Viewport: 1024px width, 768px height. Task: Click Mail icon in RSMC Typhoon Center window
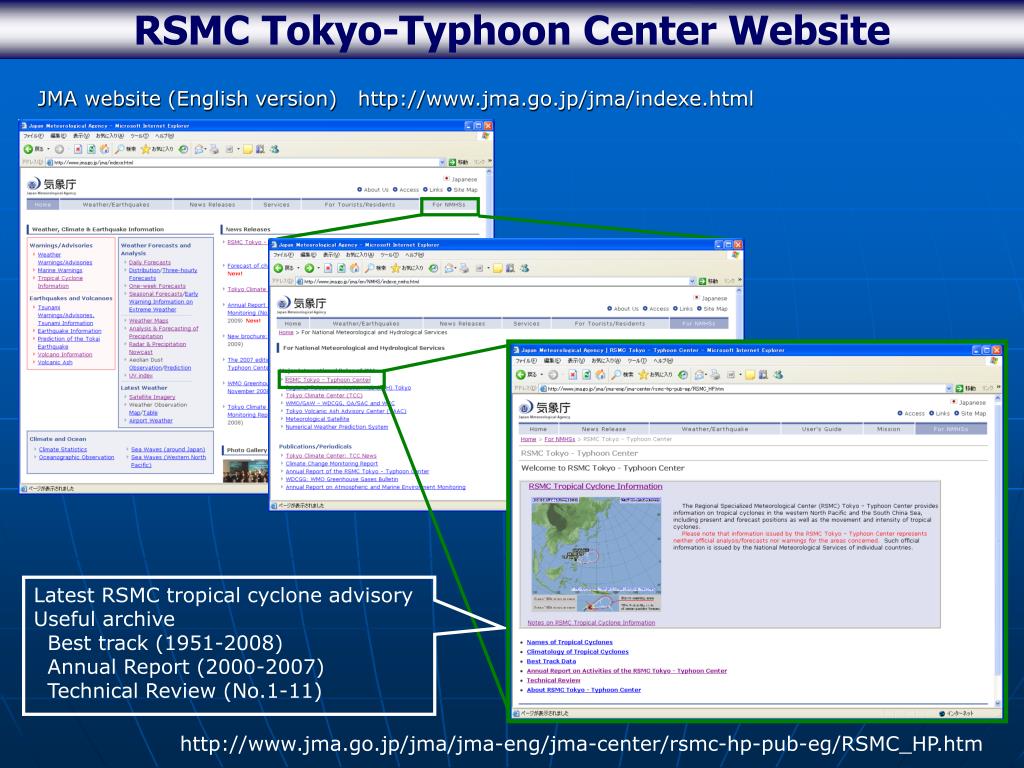click(701, 375)
